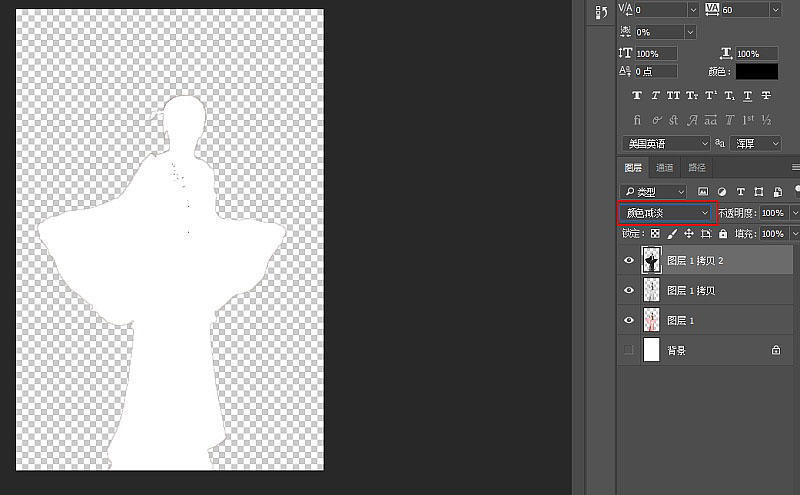Open the tracking (60) dropdown
The width and height of the screenshot is (800, 495).
pos(776,10)
